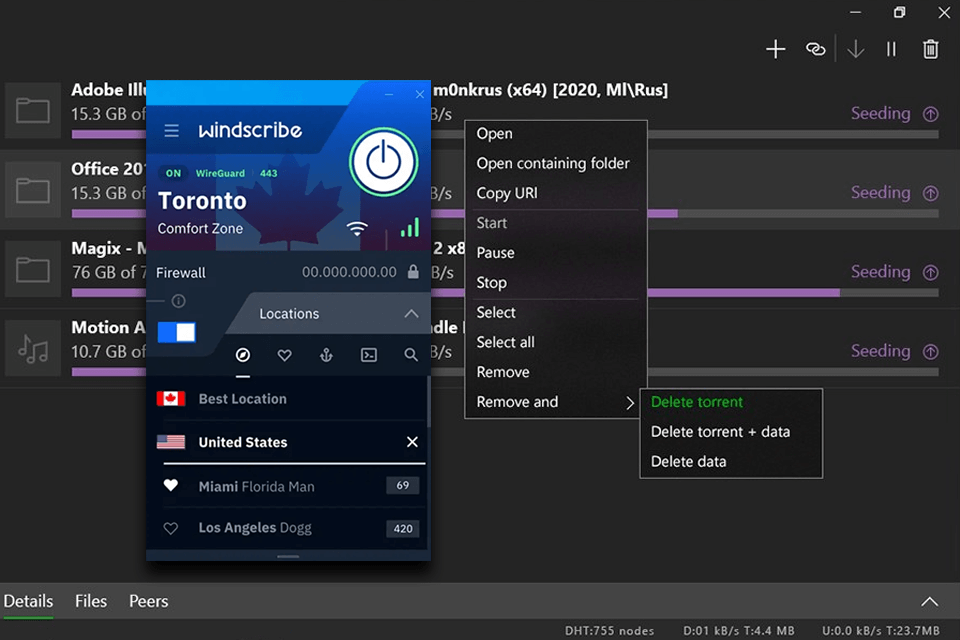Expand Remove and submenu arrow
The width and height of the screenshot is (960, 640).
point(630,402)
